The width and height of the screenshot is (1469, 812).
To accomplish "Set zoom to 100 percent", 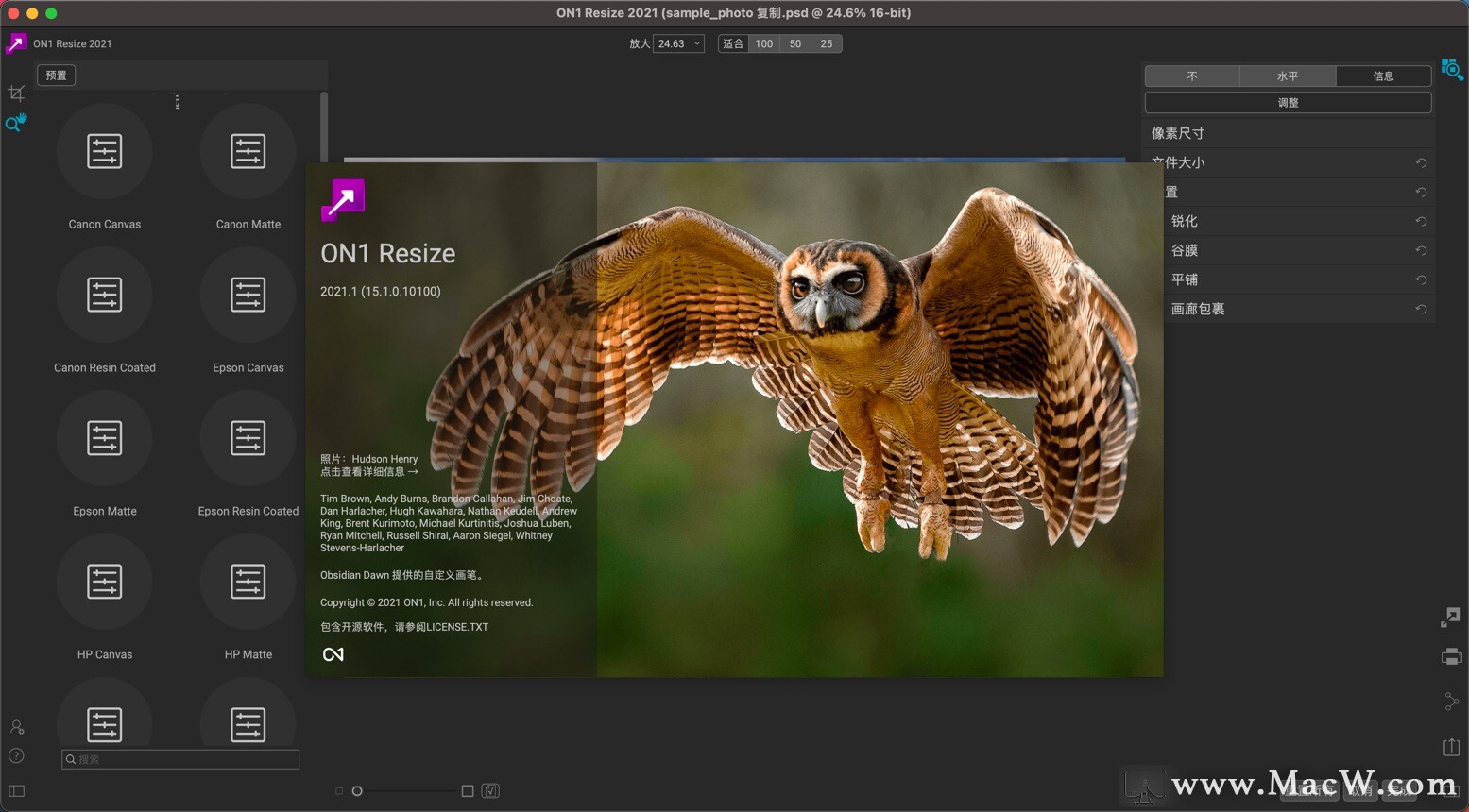I will [764, 43].
